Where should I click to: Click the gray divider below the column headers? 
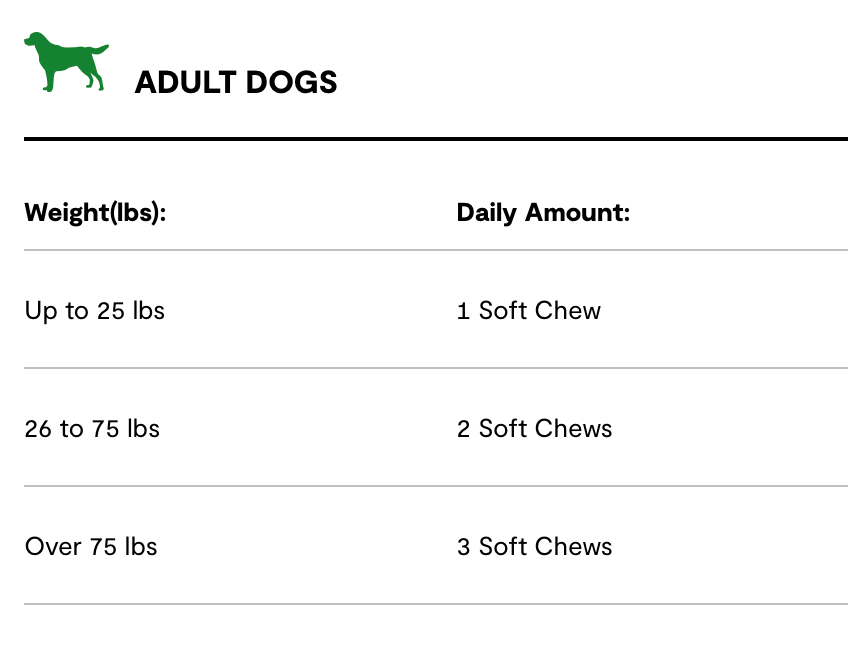436,250
